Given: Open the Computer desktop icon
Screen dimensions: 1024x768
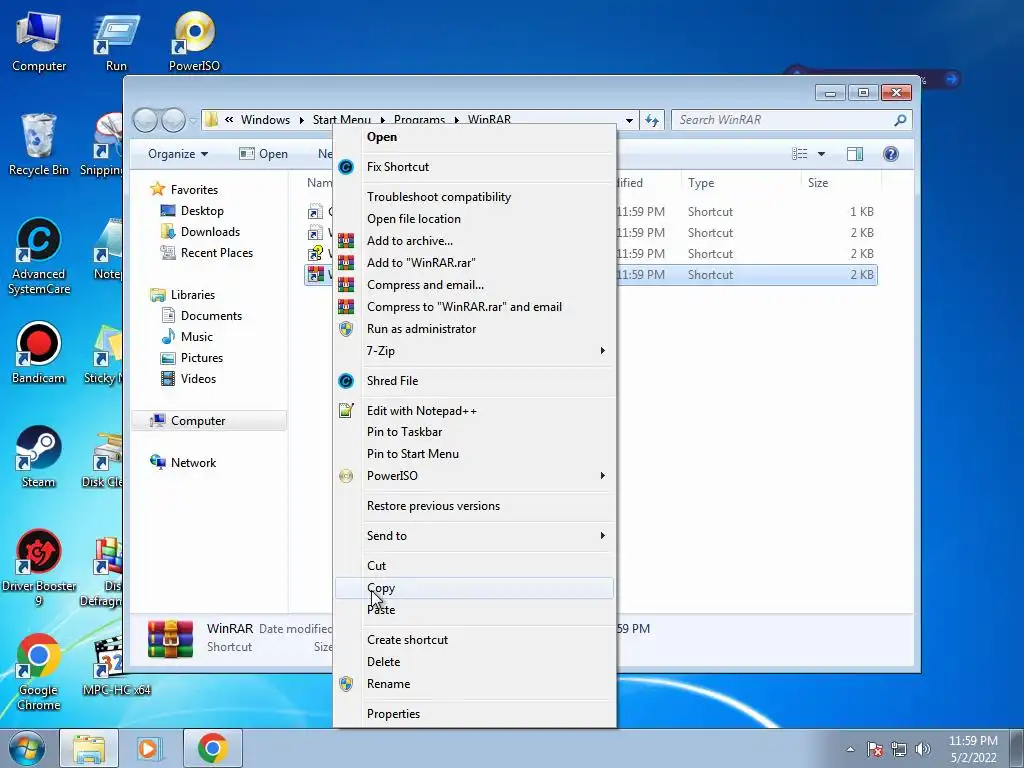Looking at the screenshot, I should pyautogui.click(x=39, y=40).
